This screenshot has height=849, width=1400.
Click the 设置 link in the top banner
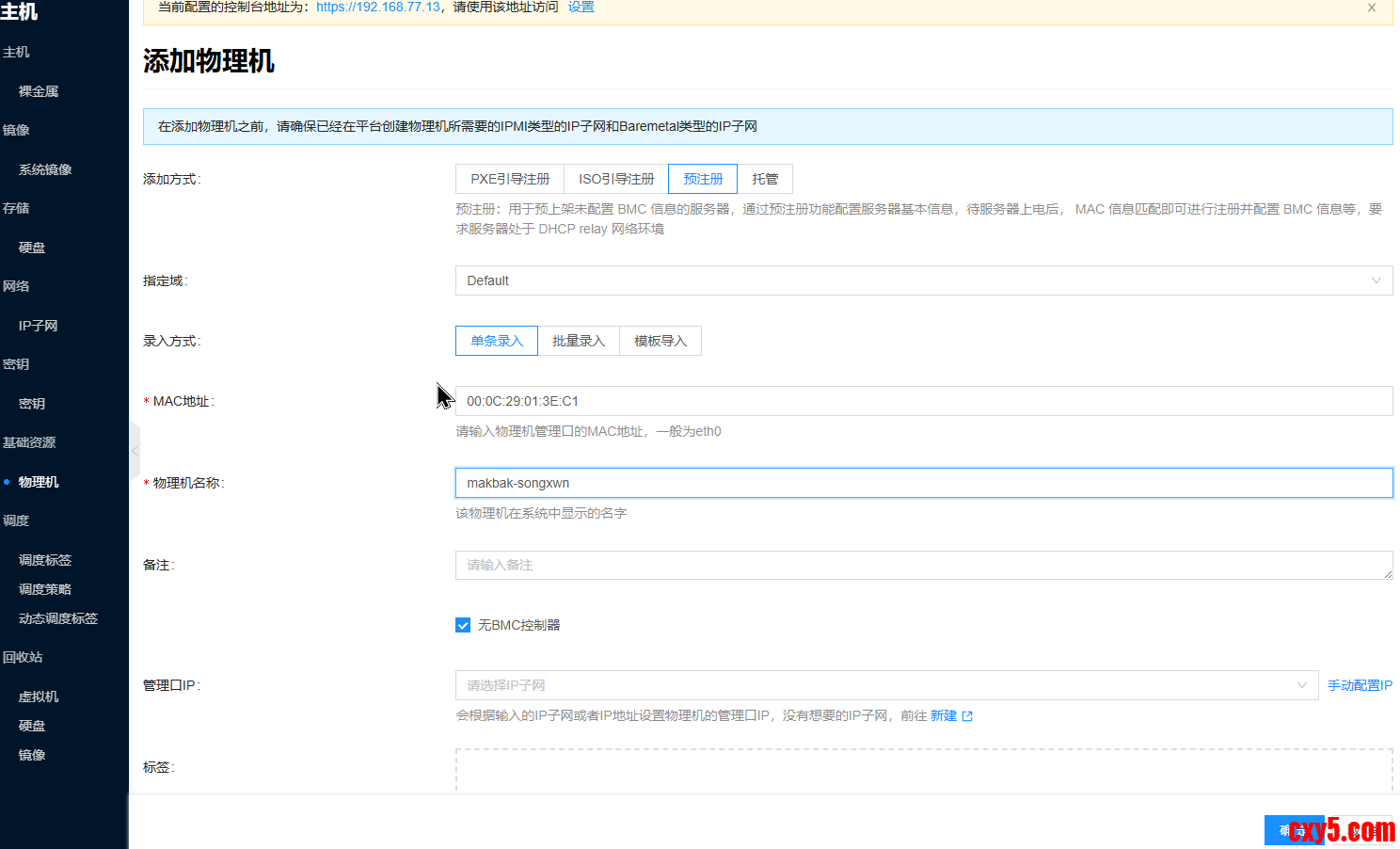(581, 8)
